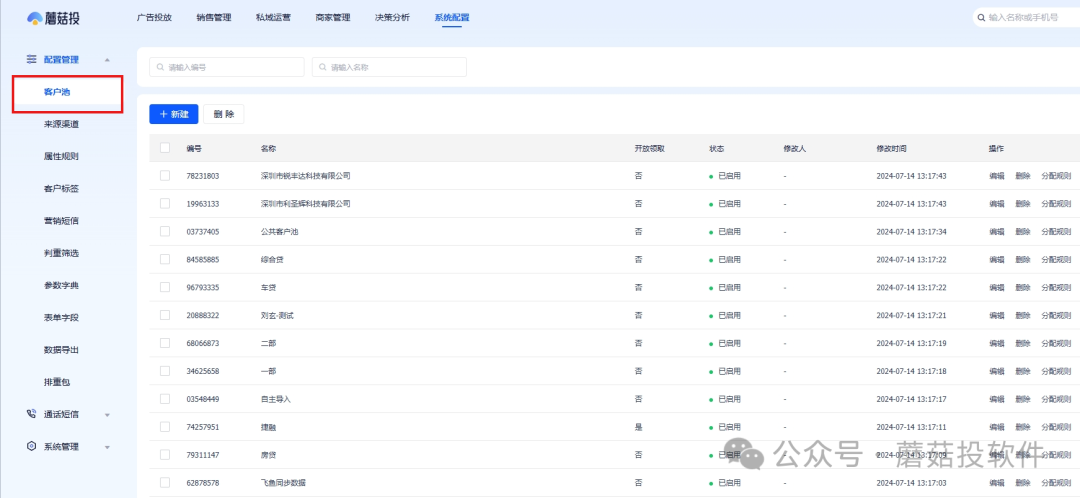
Task: Click the top-right search magnifier icon
Action: pos(981,18)
